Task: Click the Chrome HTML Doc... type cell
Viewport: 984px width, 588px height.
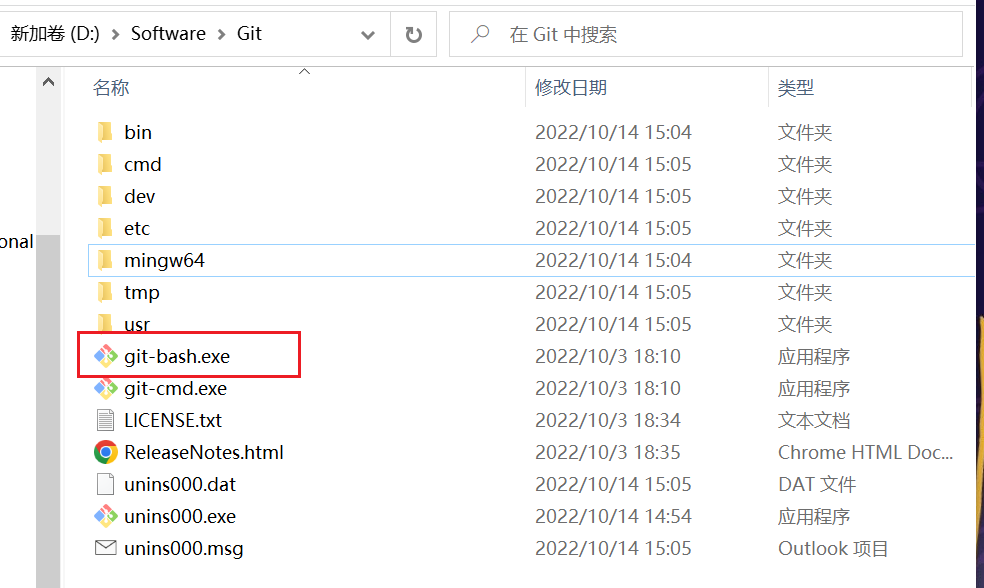Action: 865,452
